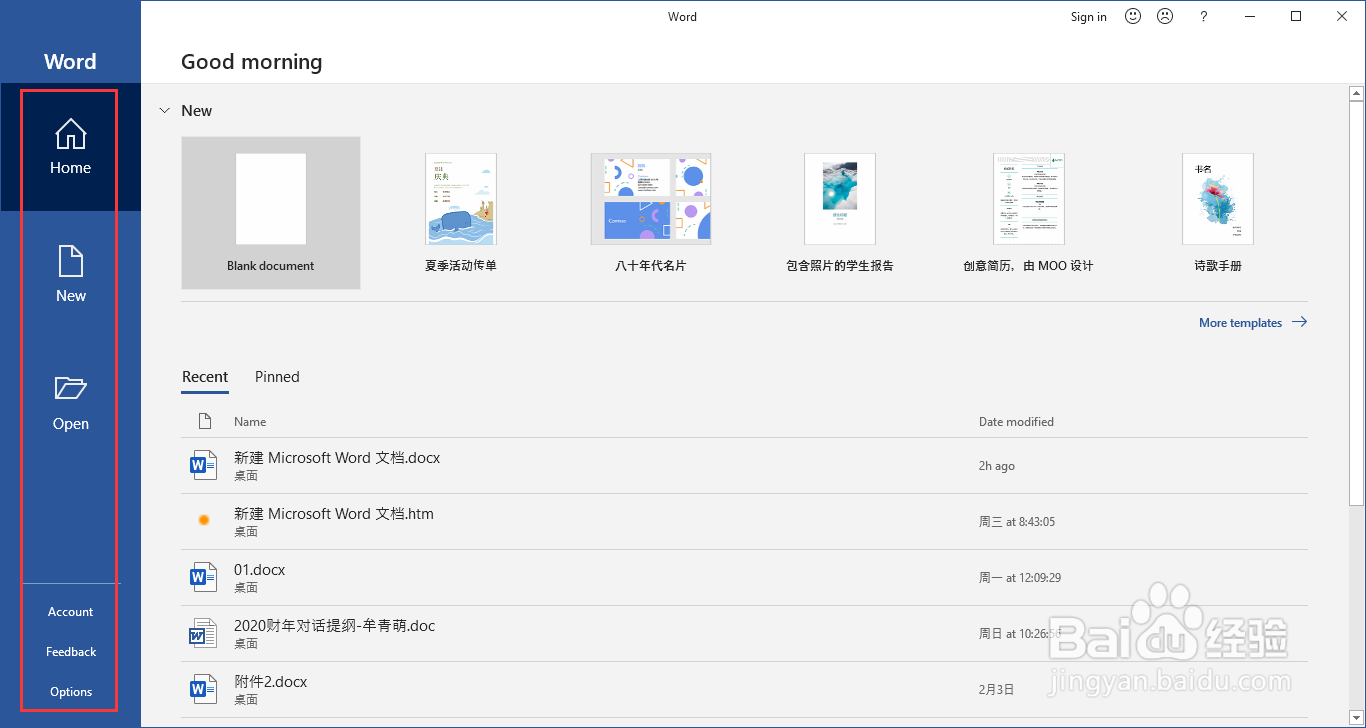Screen dimensions: 1366x728
Task: Maximize the Word window
Action: click(x=1296, y=16)
